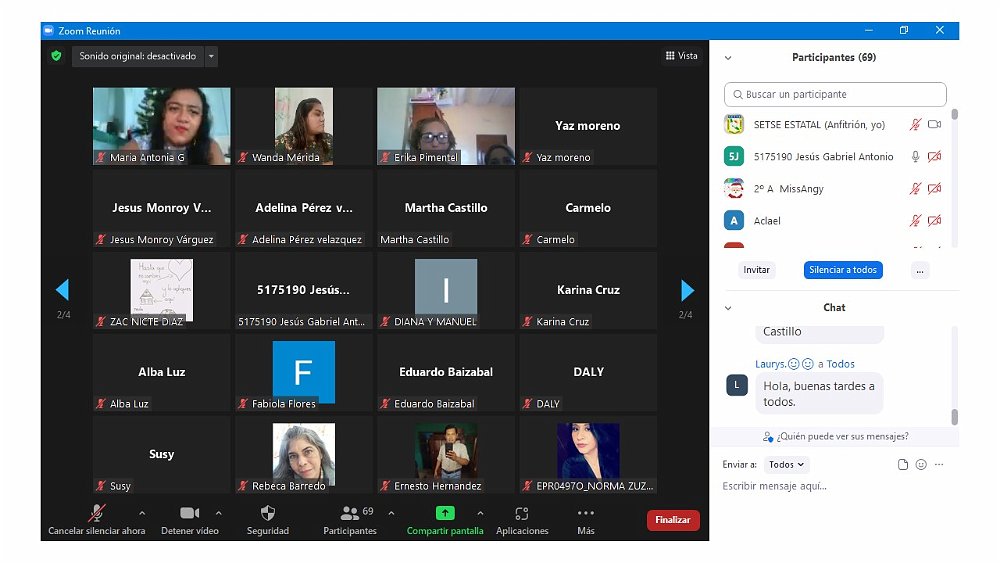This screenshot has height=563, width=1000.
Task: Open the Sonido original dropdown arrow
Action: pos(211,57)
